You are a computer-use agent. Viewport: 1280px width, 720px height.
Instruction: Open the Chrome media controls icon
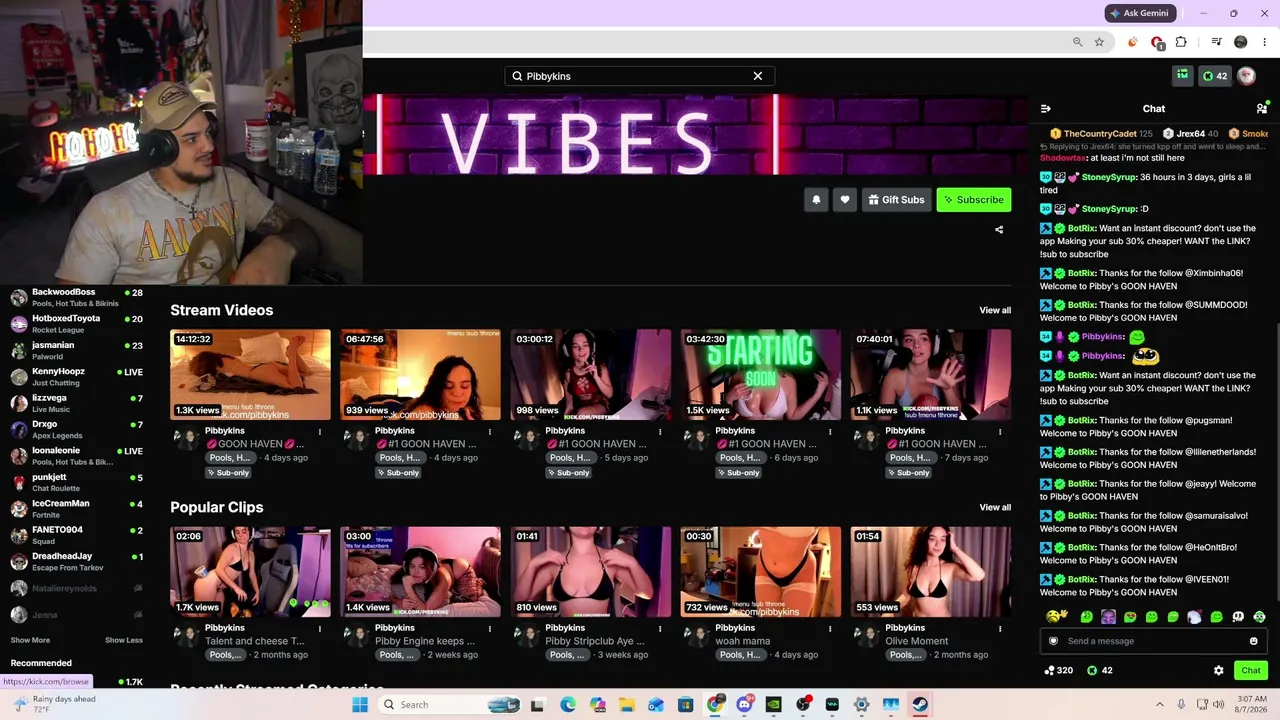click(x=1216, y=42)
